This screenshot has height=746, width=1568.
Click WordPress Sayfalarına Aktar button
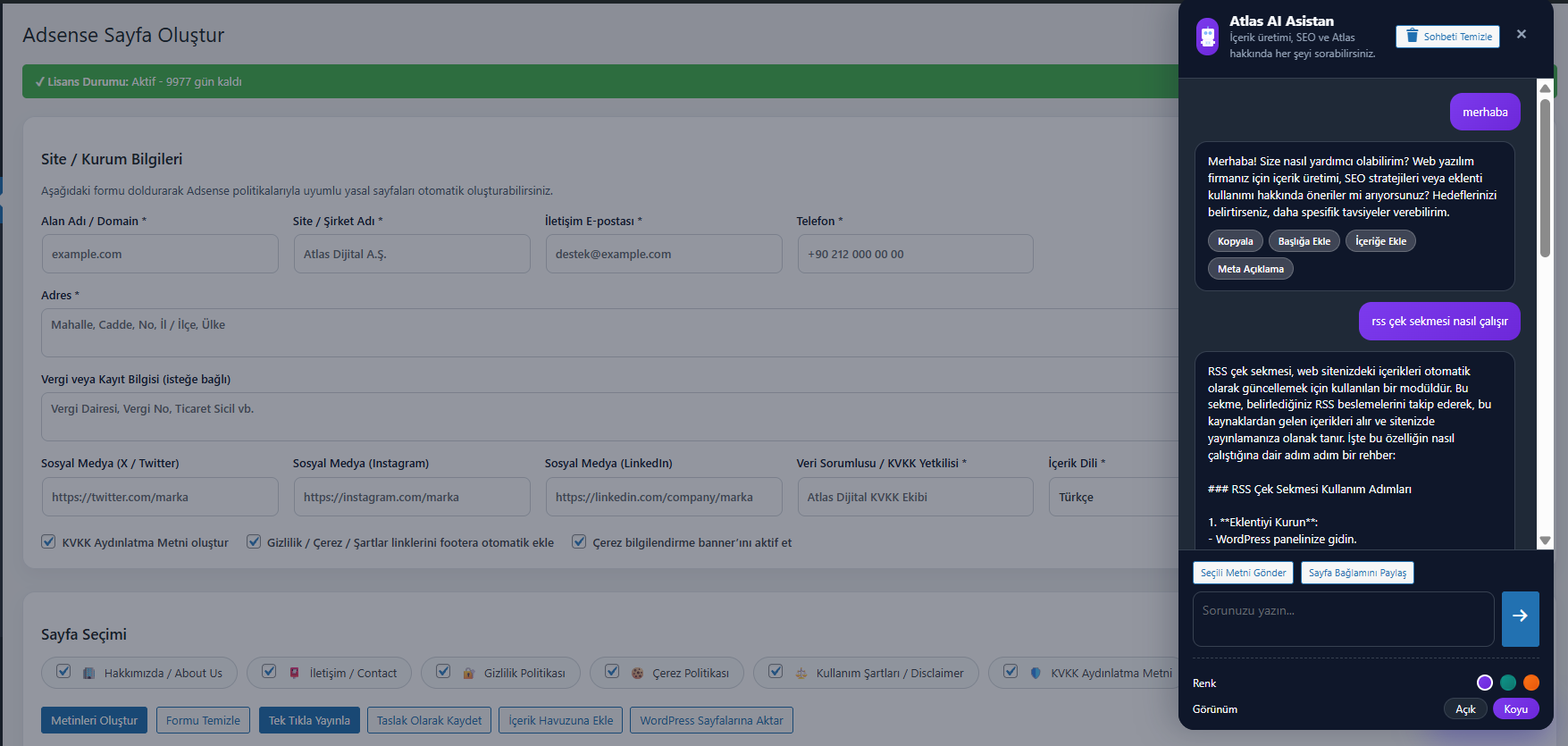click(x=711, y=720)
